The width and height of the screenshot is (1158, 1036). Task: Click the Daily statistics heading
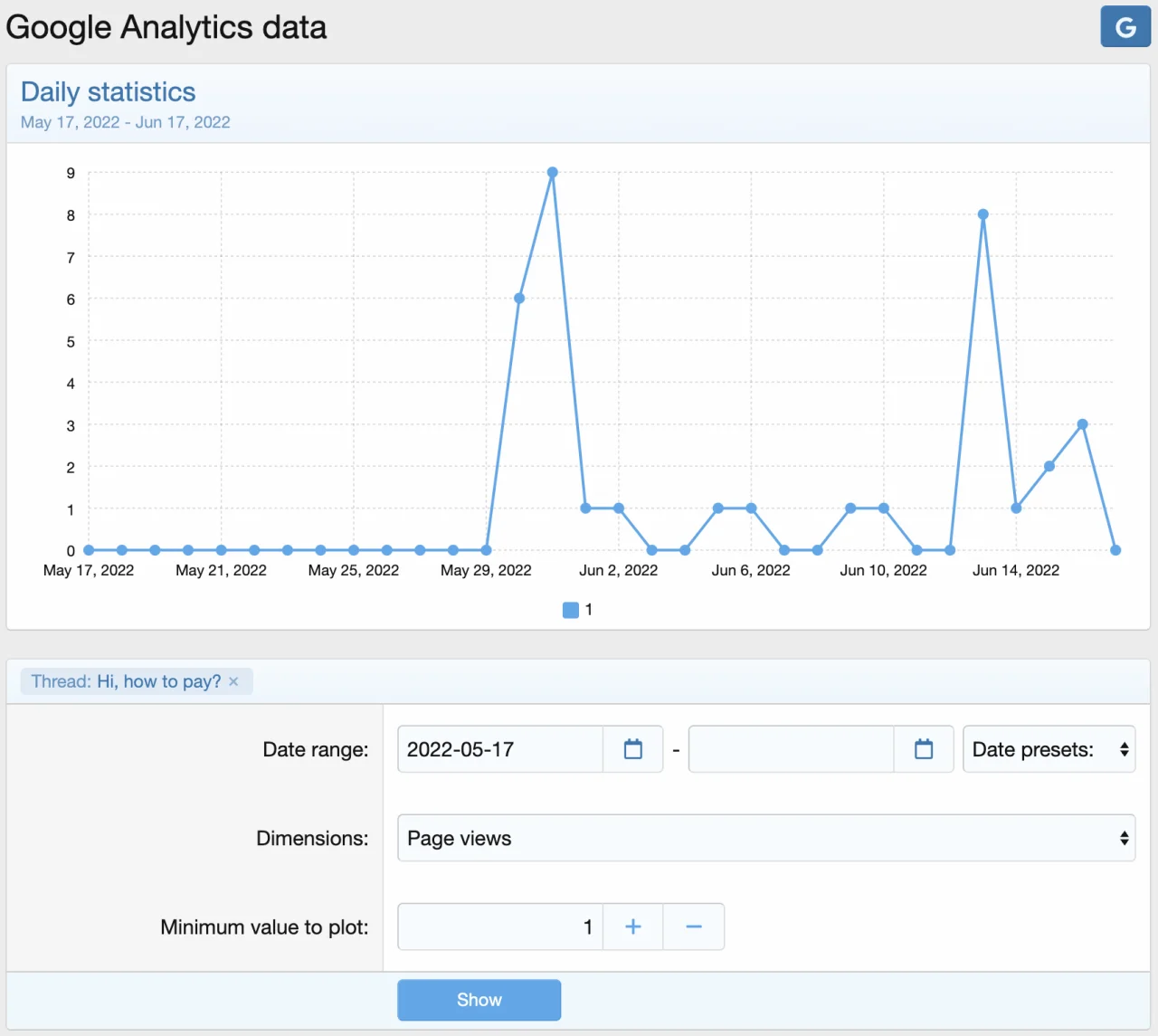pyautogui.click(x=108, y=92)
